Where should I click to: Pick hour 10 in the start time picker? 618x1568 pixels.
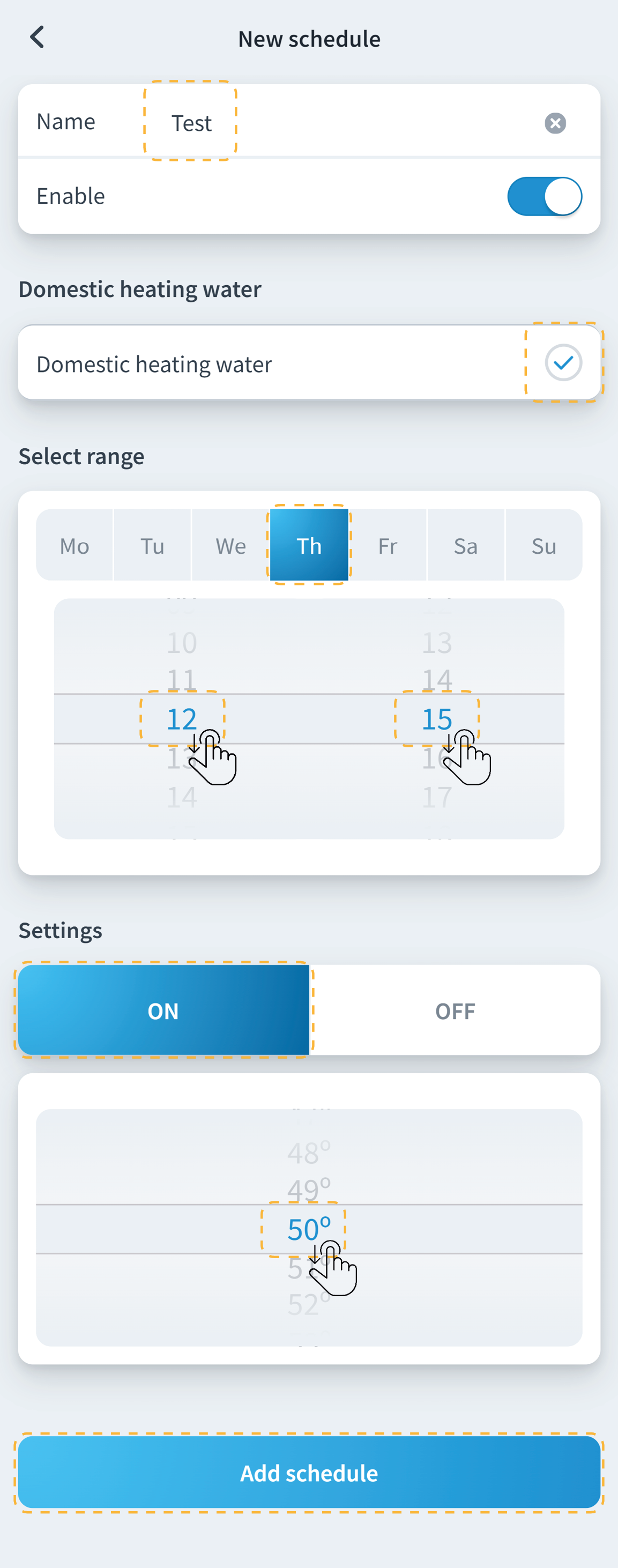pos(182,643)
